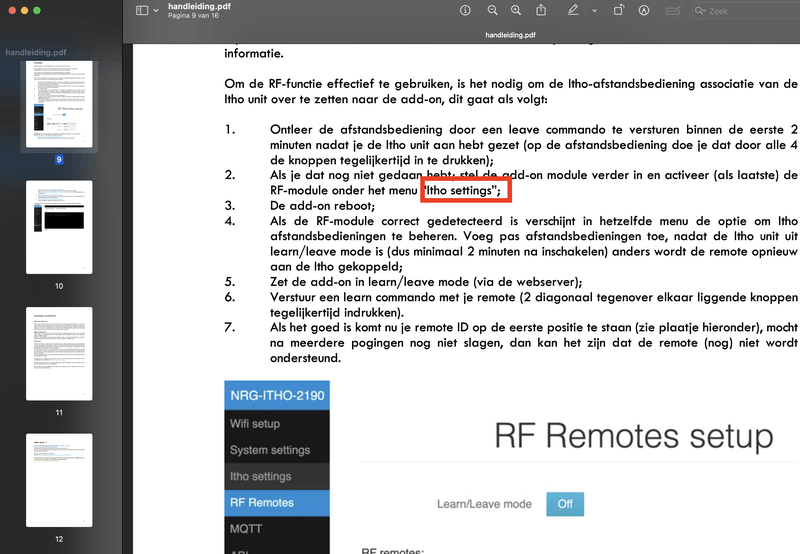Maximize the Preview window
800x554 pixels.
(x=37, y=10)
